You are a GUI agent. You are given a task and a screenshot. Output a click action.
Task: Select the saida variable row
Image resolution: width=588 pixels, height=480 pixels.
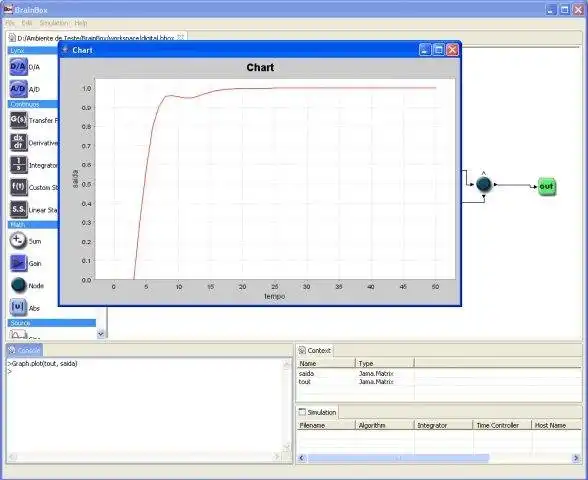click(439, 374)
